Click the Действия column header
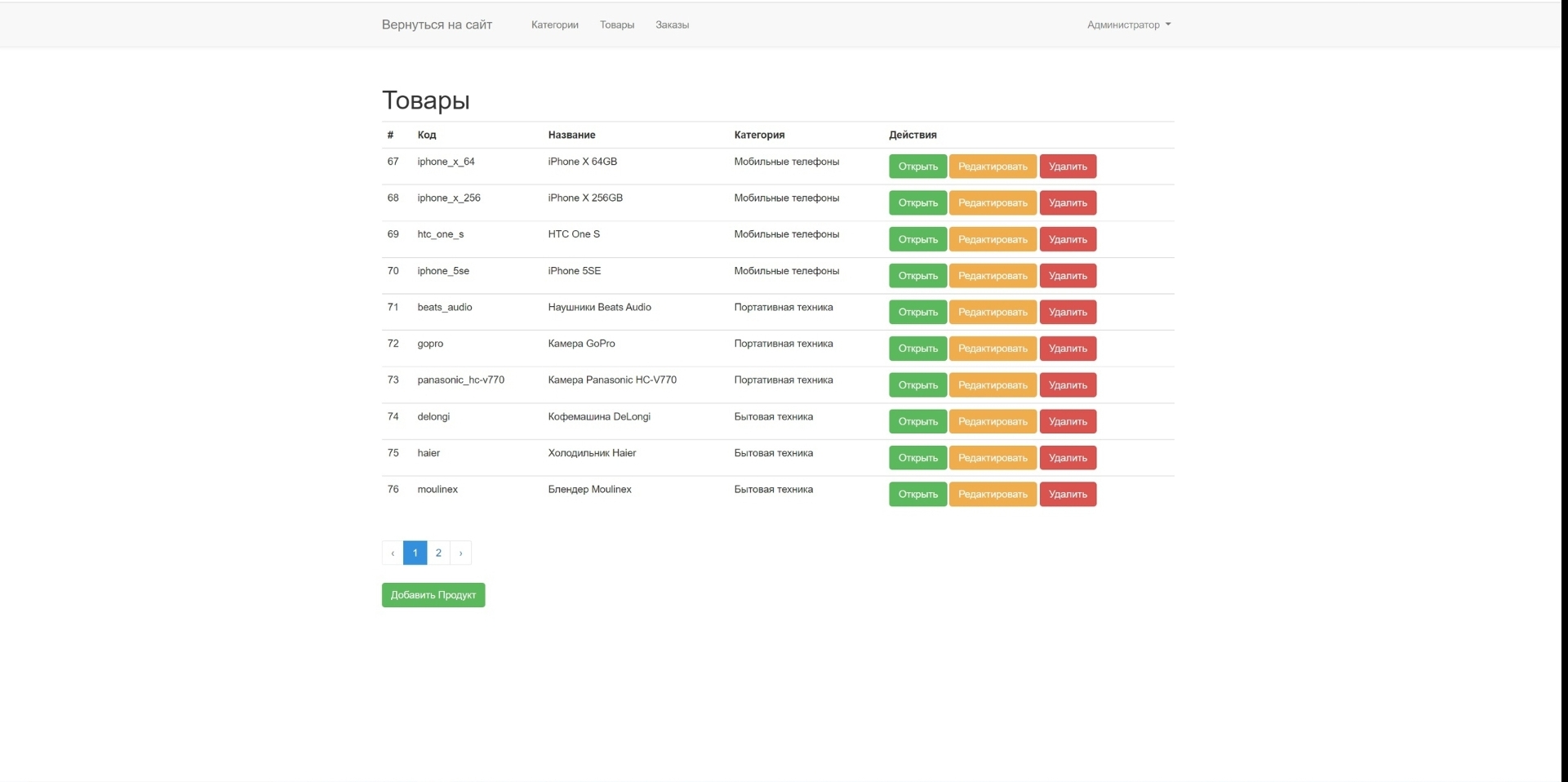The width and height of the screenshot is (1568, 782). click(x=913, y=135)
